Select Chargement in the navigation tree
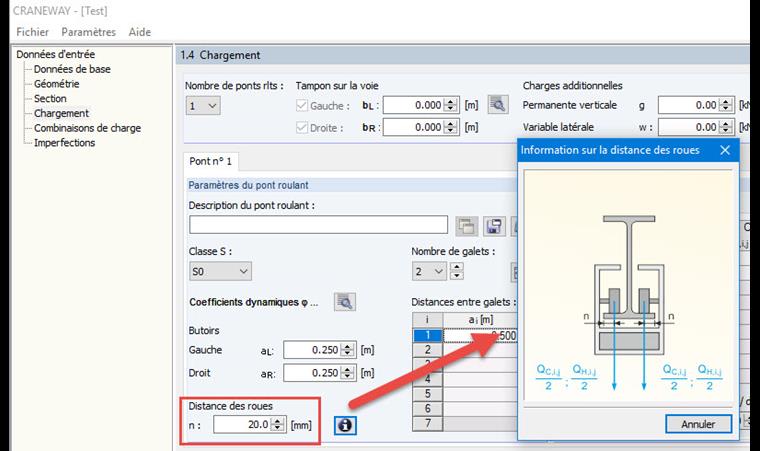Screen dimensions: 760x451 pos(62,113)
